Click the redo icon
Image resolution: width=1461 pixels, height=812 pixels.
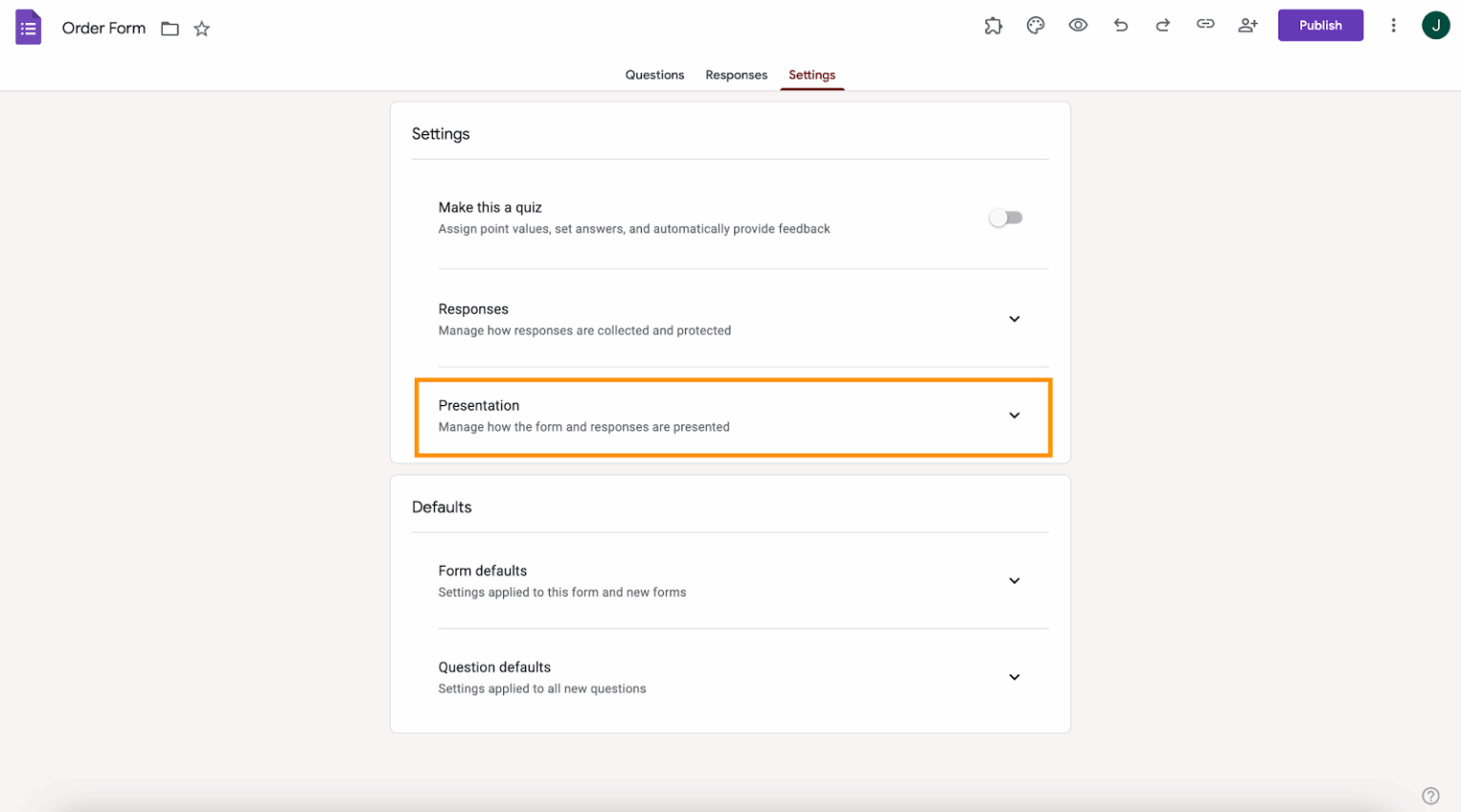[1162, 25]
